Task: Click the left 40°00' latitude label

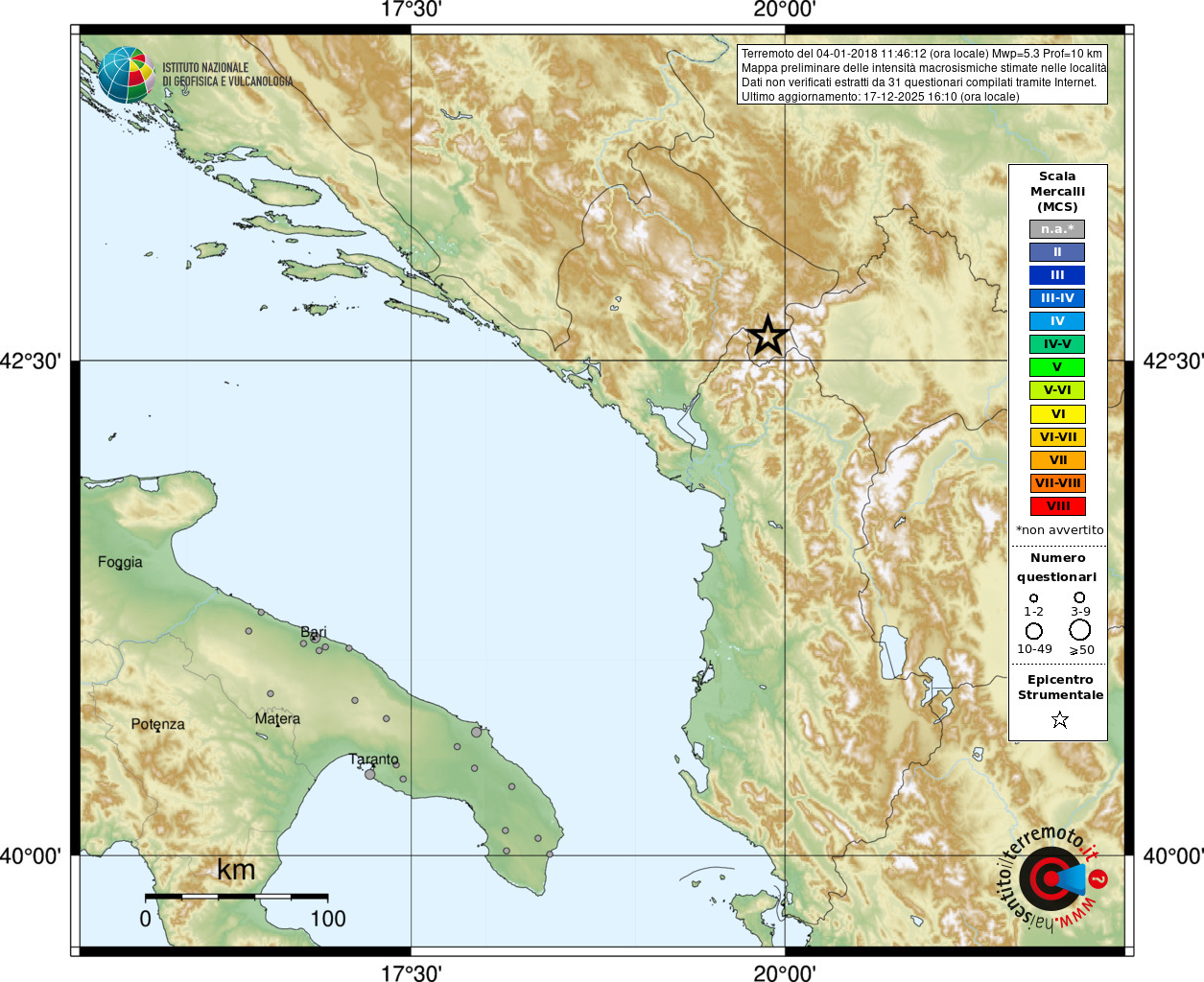Action: [31, 855]
